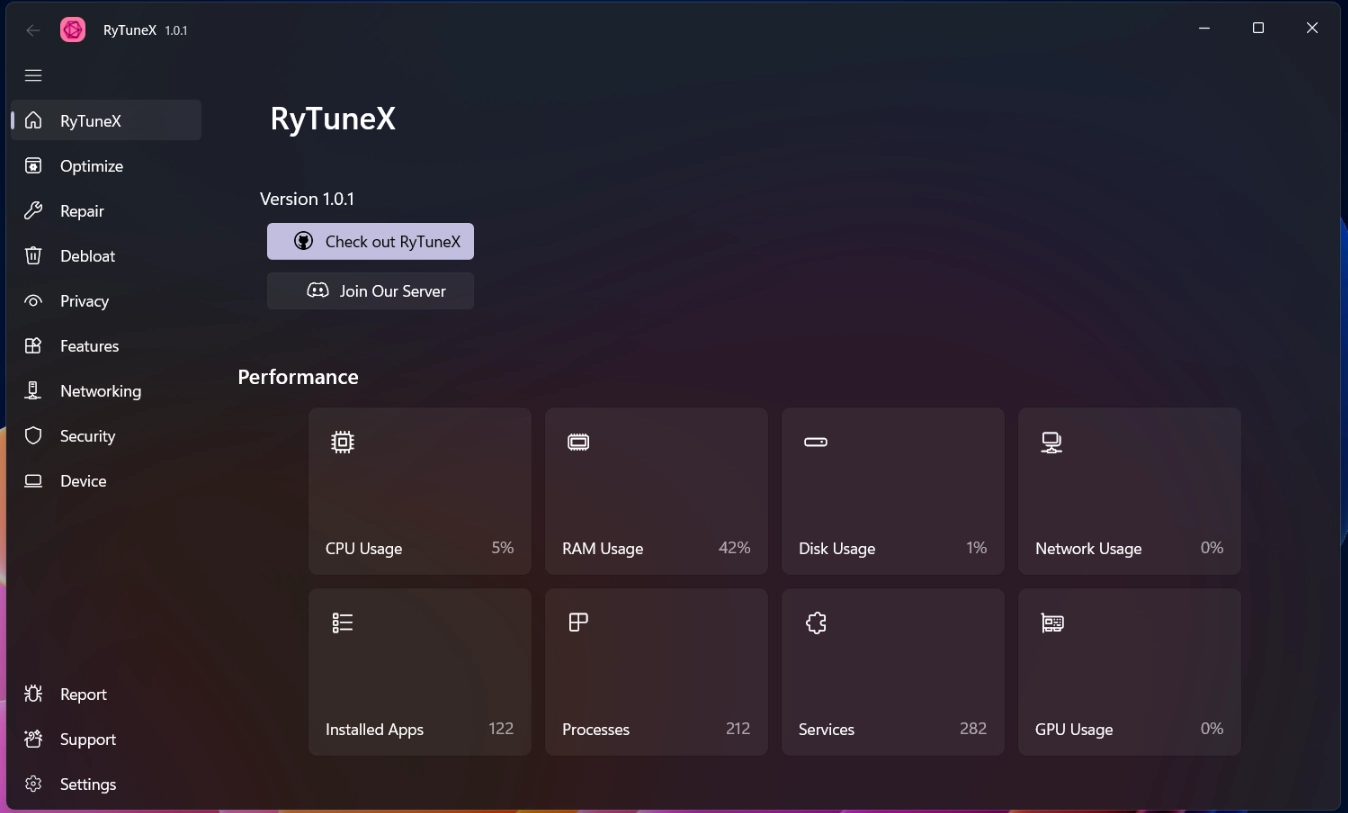1348x813 pixels.
Task: Open Settings from the sidebar
Action: (105, 784)
